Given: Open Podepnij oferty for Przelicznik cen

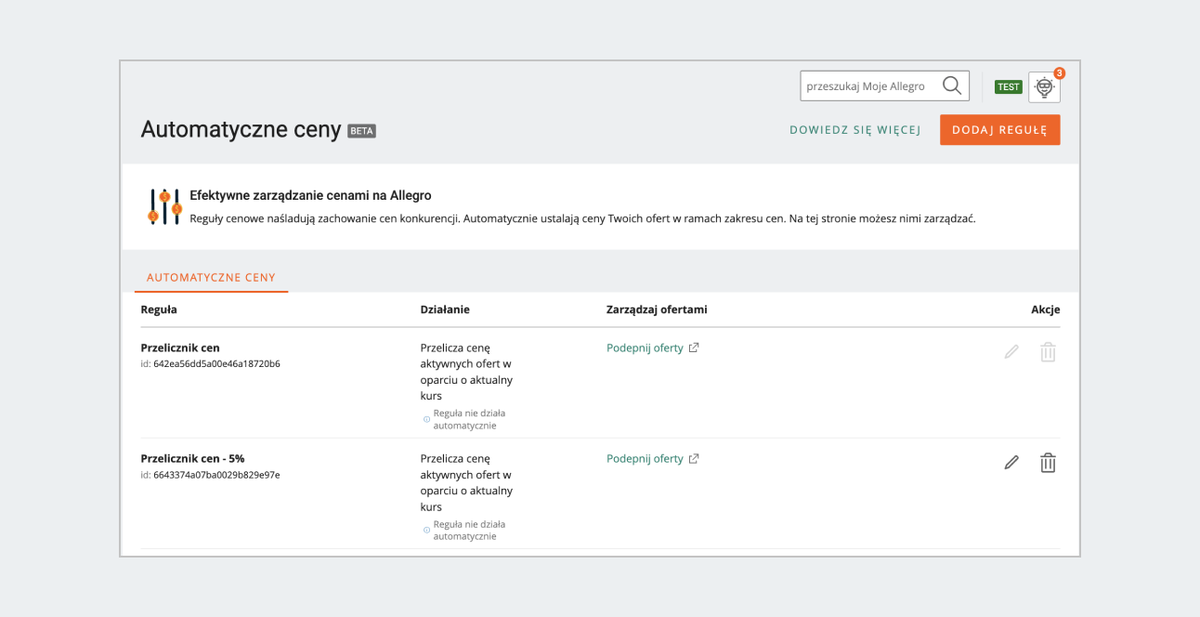Looking at the screenshot, I should pyautogui.click(x=645, y=348).
